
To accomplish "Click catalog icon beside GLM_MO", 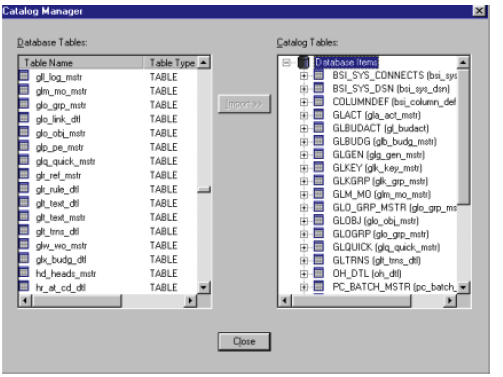I will [x=319, y=194].
